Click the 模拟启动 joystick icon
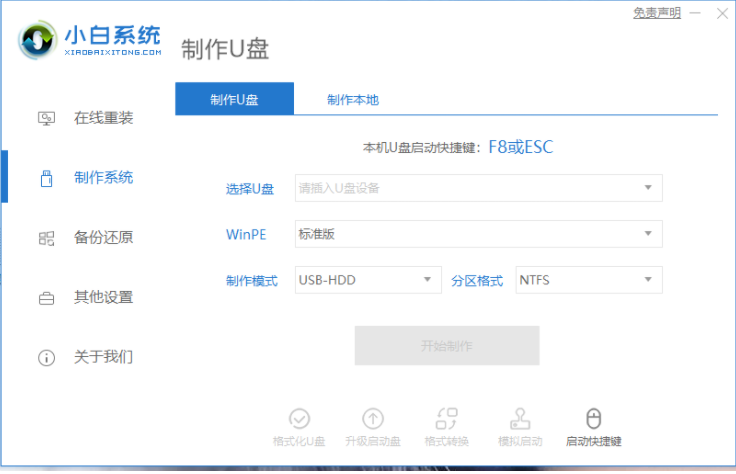The width and height of the screenshot is (736, 474). 520,419
